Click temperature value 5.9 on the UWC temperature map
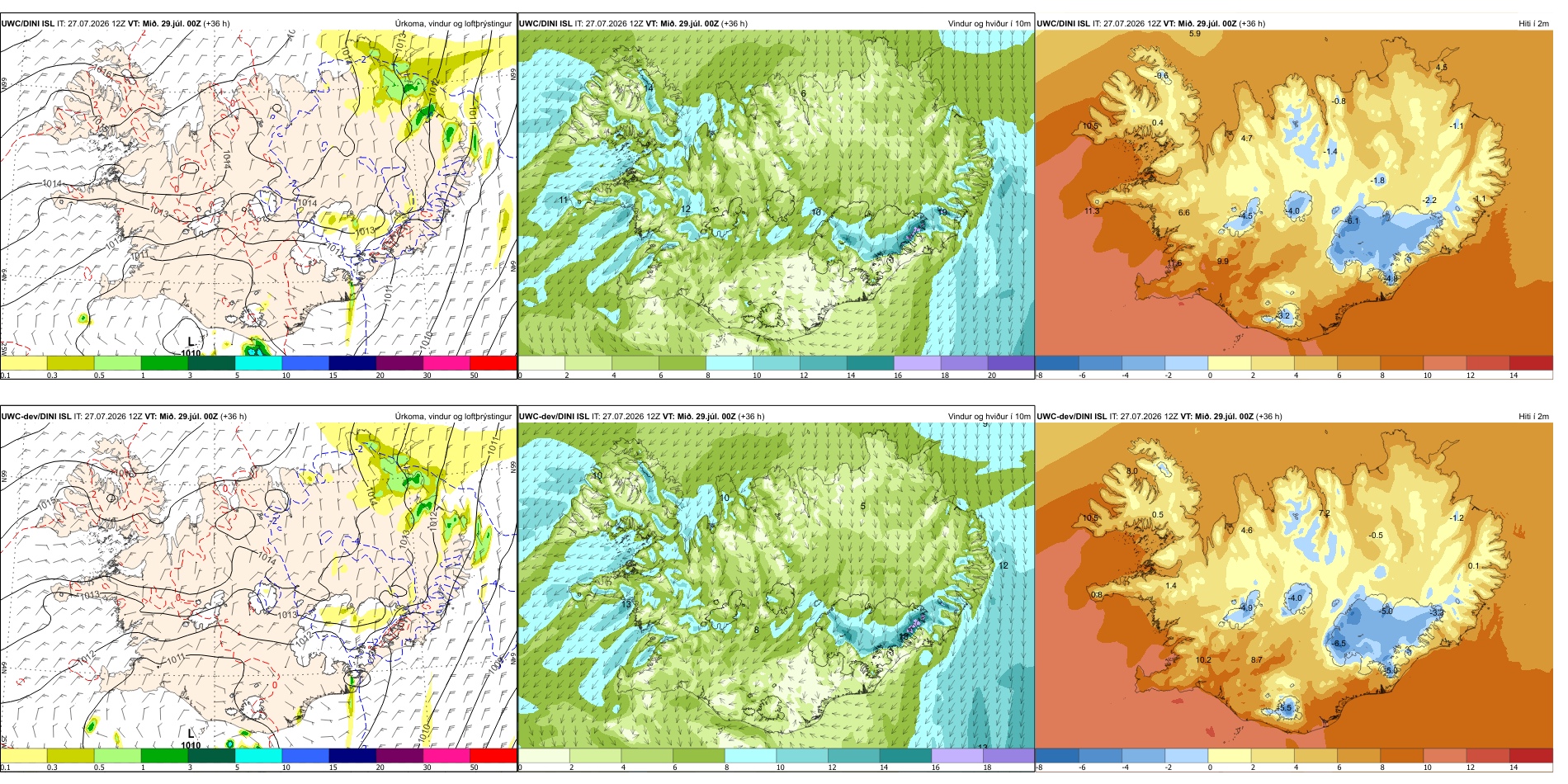 pyautogui.click(x=1195, y=34)
